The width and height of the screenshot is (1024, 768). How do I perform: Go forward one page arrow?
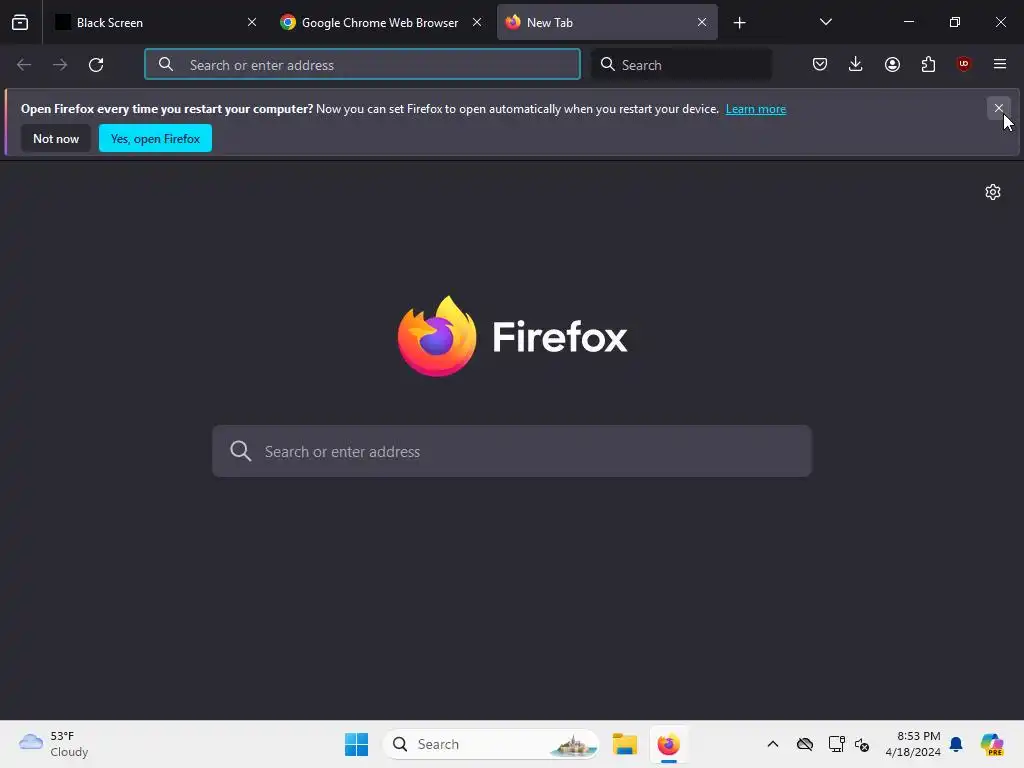60,65
